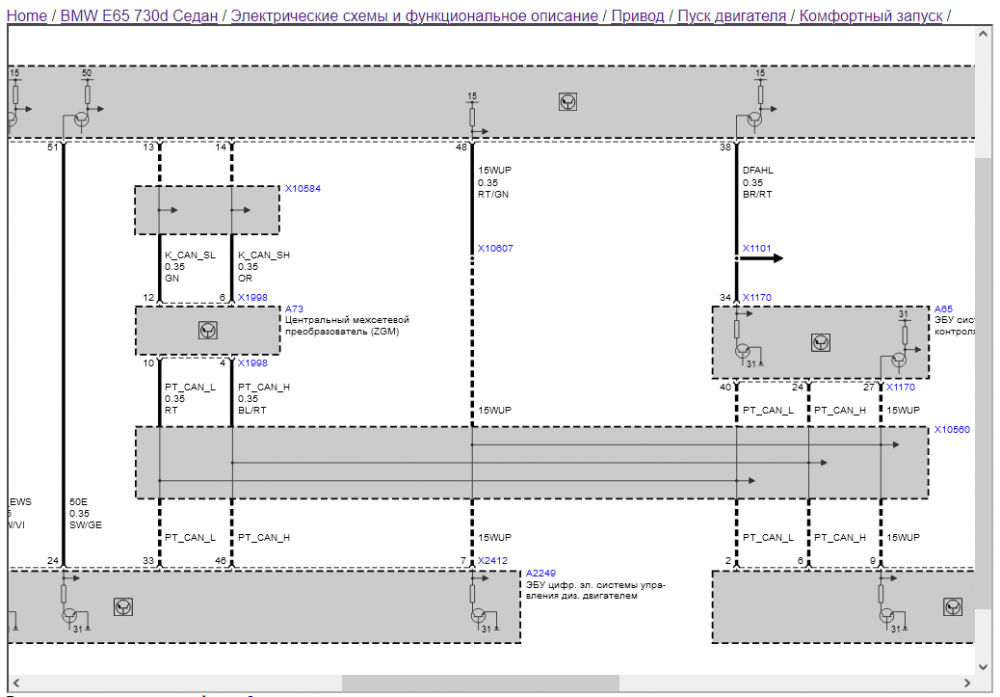Viewport: 1000px width, 697px height.
Task: Click pin number 48 on the top module
Action: (461, 147)
